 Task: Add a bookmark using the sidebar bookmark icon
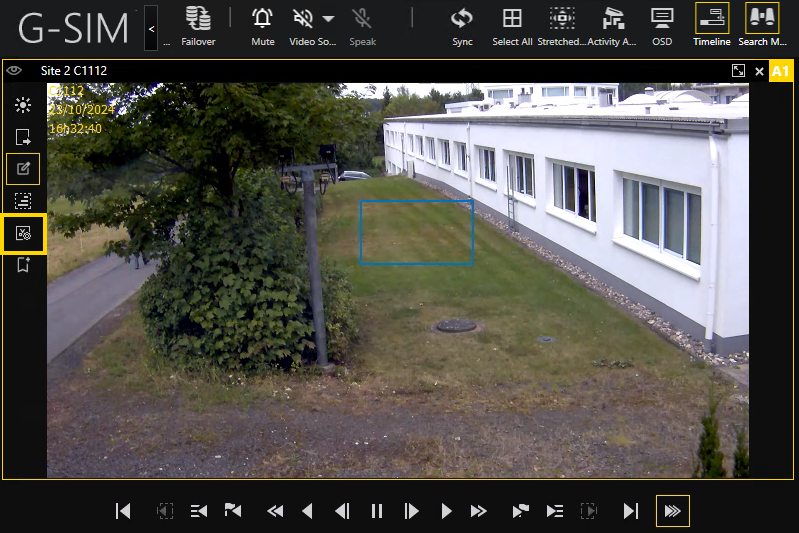(23, 265)
